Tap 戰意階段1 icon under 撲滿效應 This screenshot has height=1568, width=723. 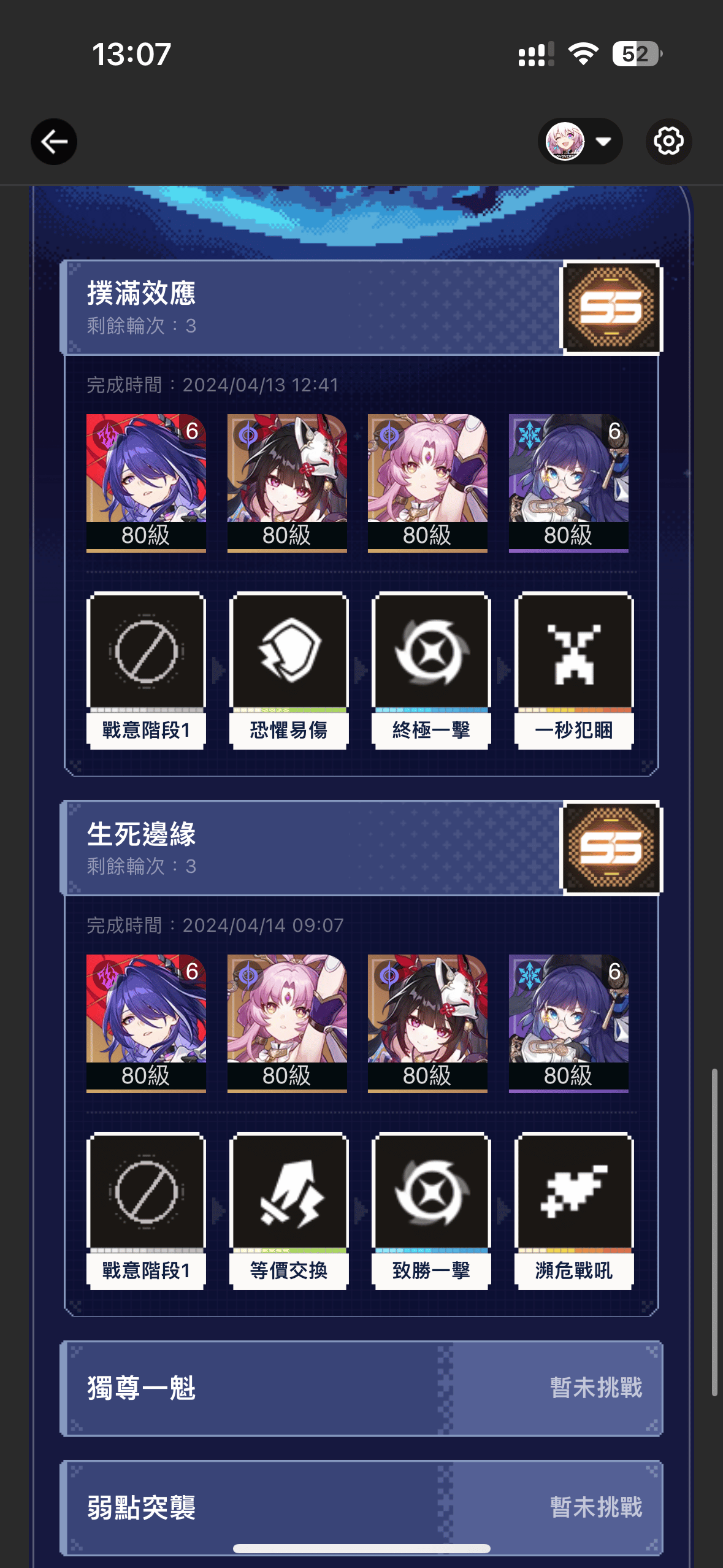pos(146,671)
